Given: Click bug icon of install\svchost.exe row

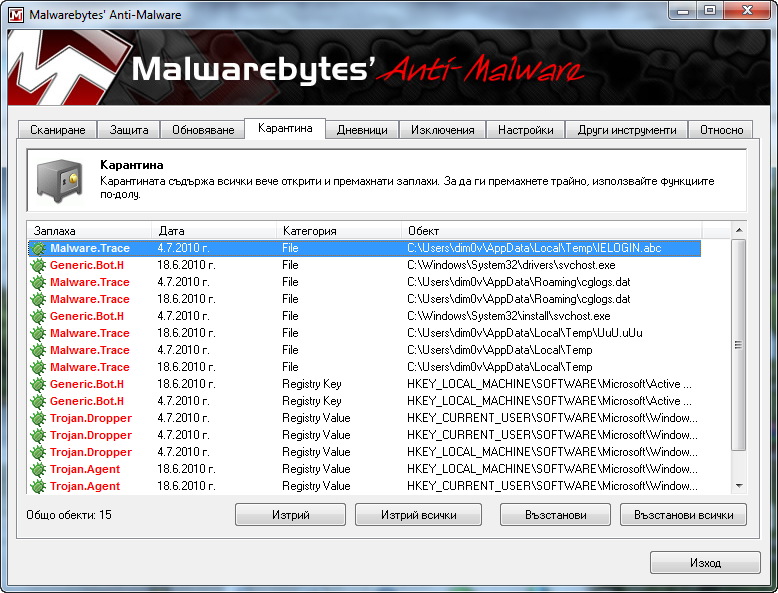Looking at the screenshot, I should click(38, 316).
